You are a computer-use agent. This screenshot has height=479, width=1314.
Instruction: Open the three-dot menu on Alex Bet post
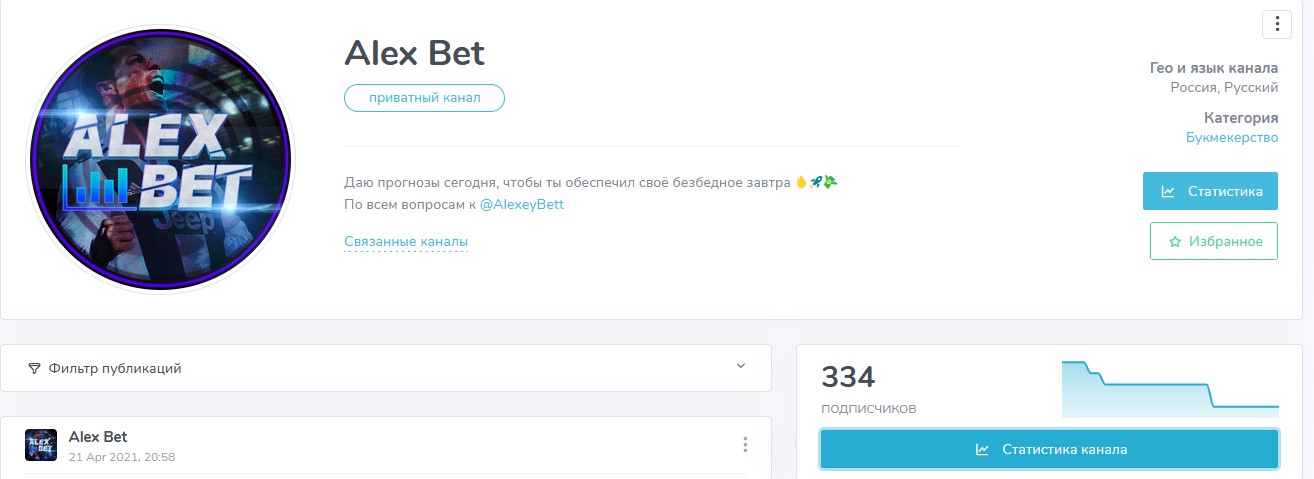tap(744, 445)
